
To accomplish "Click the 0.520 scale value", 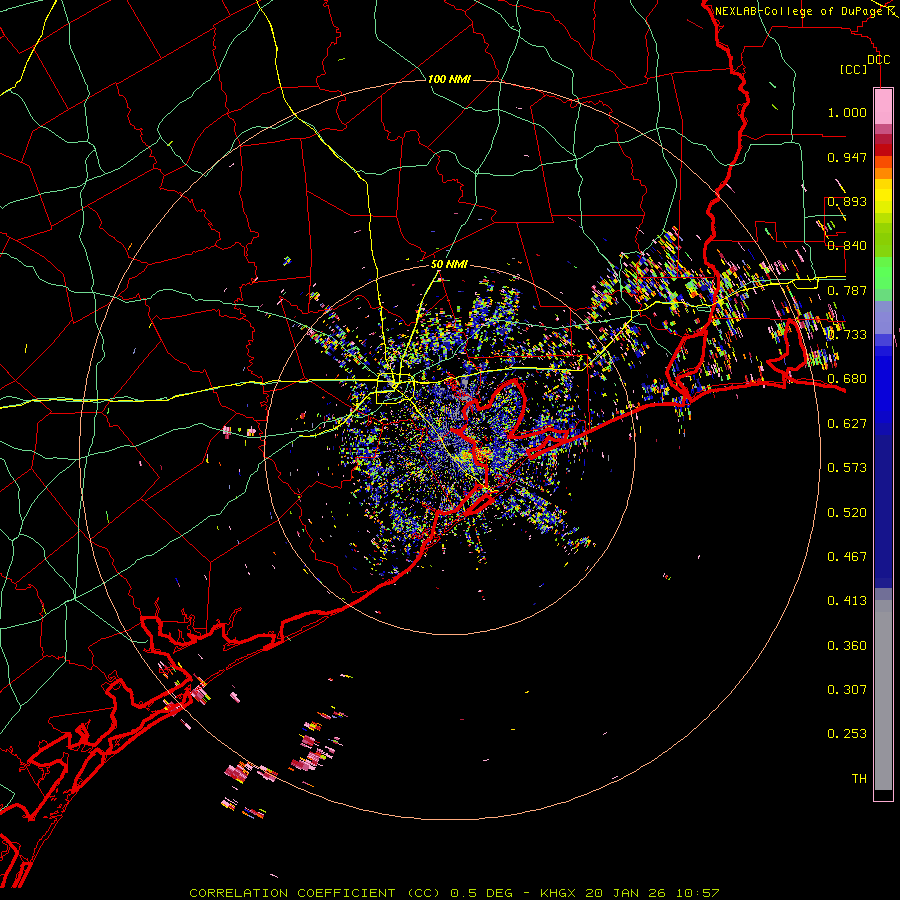I will click(x=847, y=513).
